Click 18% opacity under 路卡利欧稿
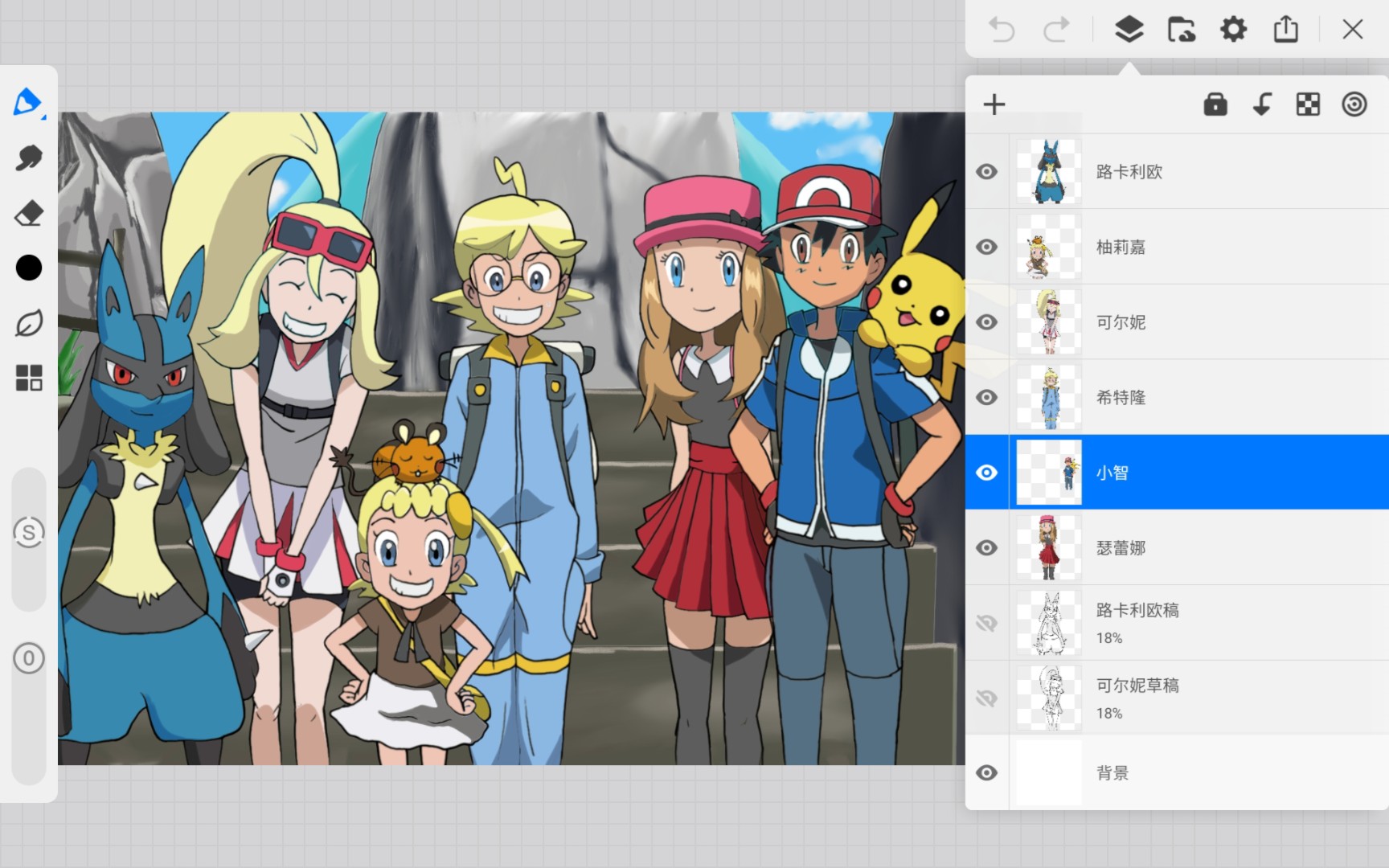 click(x=1109, y=638)
